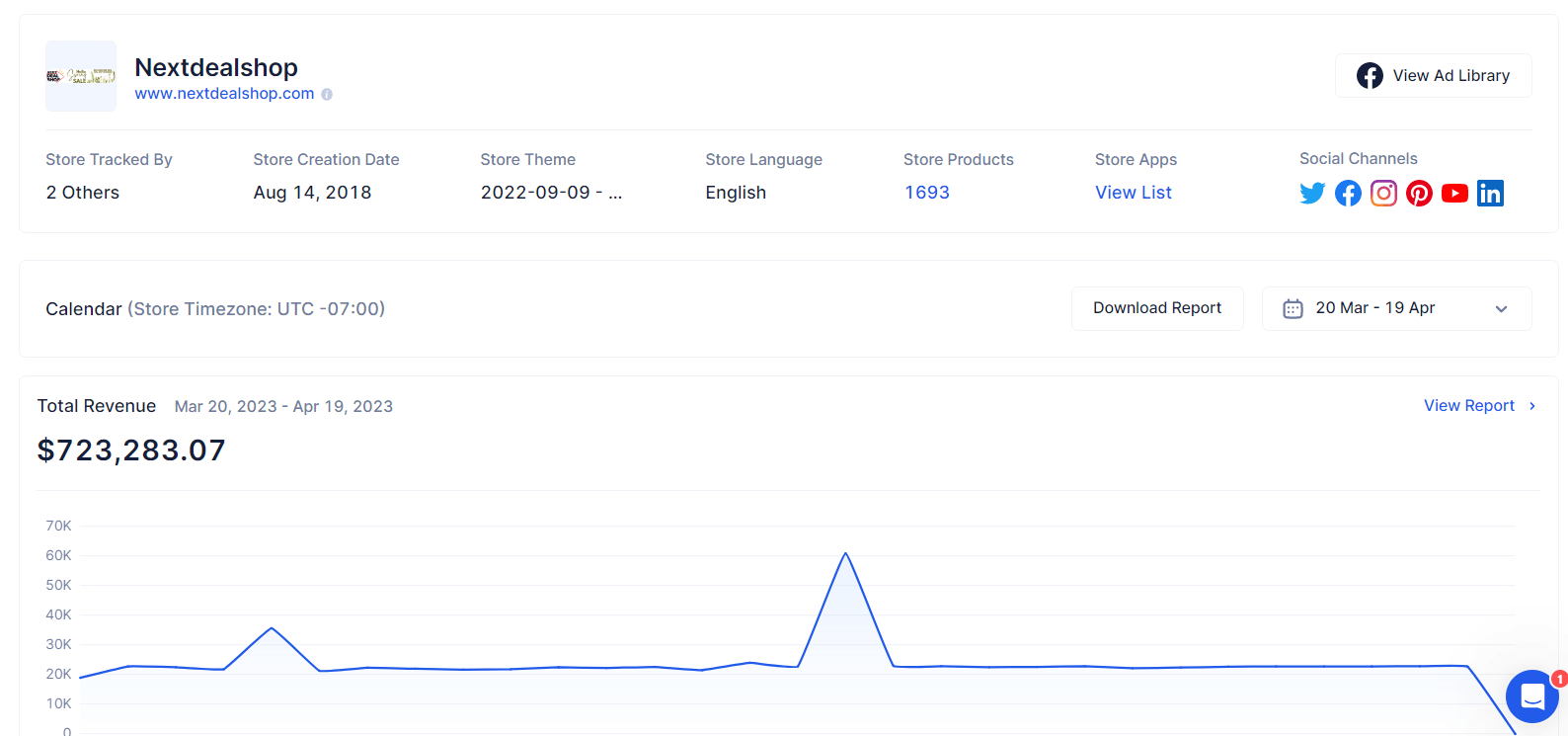Open the LinkedIn social channel icon
Image resolution: width=1568 pixels, height=736 pixels.
pos(1490,194)
